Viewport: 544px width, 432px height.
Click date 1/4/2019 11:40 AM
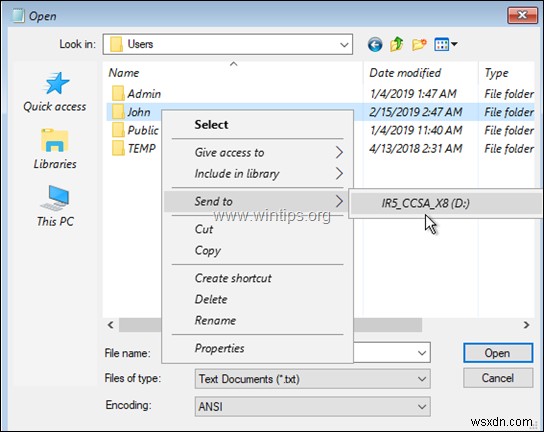[416, 130]
